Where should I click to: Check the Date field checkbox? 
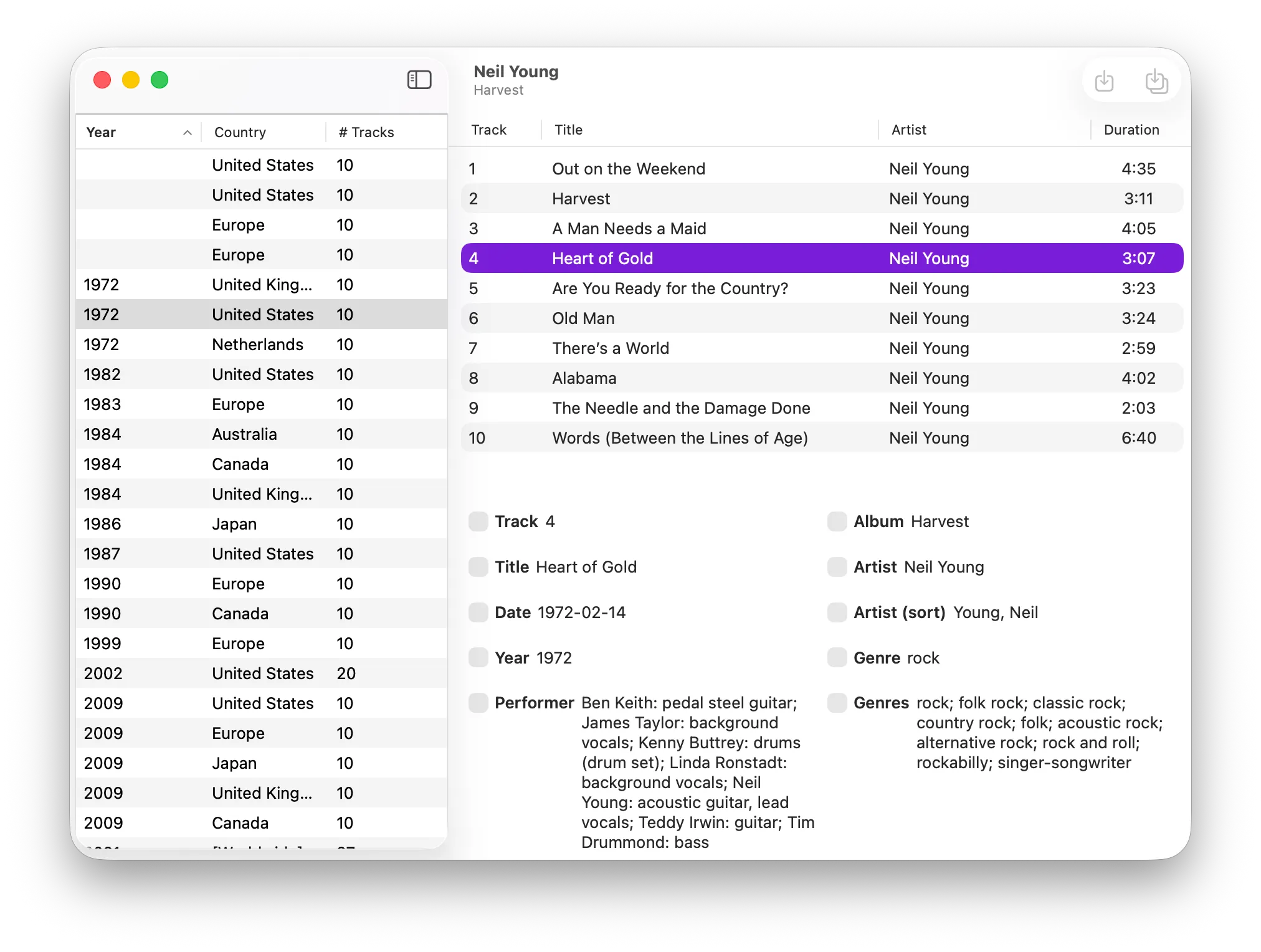tap(478, 612)
